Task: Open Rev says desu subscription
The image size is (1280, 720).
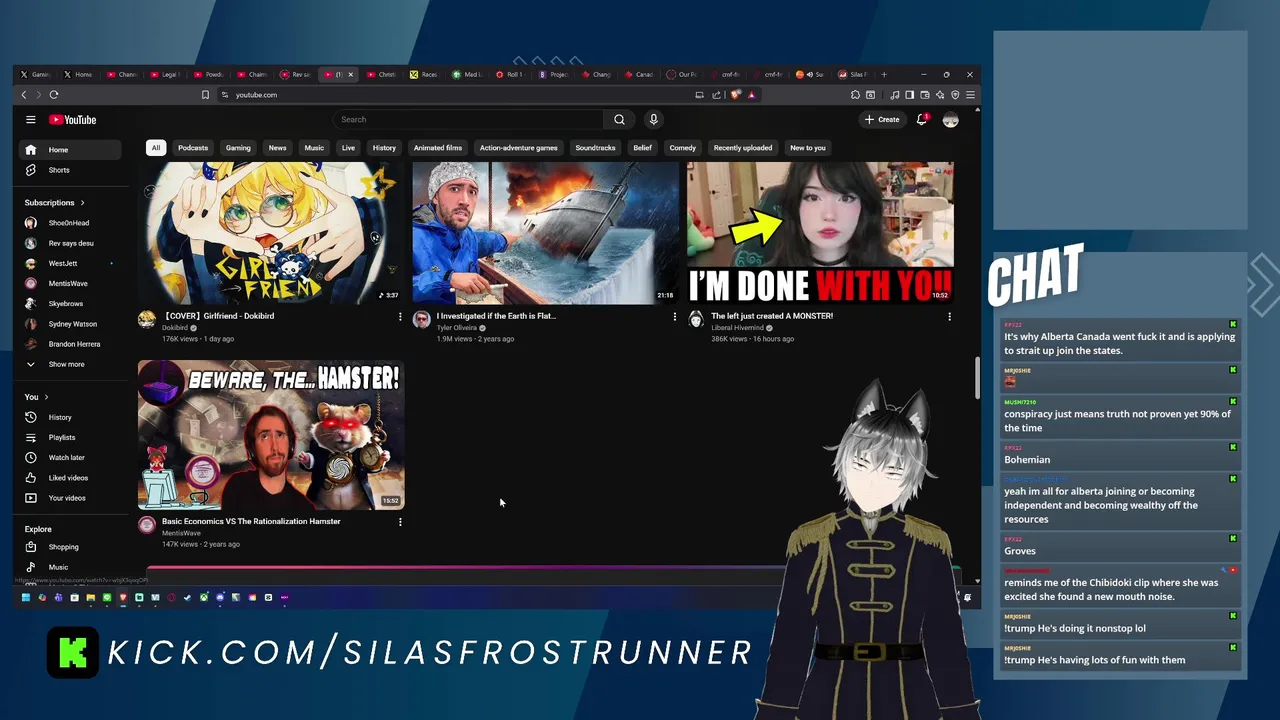Action: point(70,243)
